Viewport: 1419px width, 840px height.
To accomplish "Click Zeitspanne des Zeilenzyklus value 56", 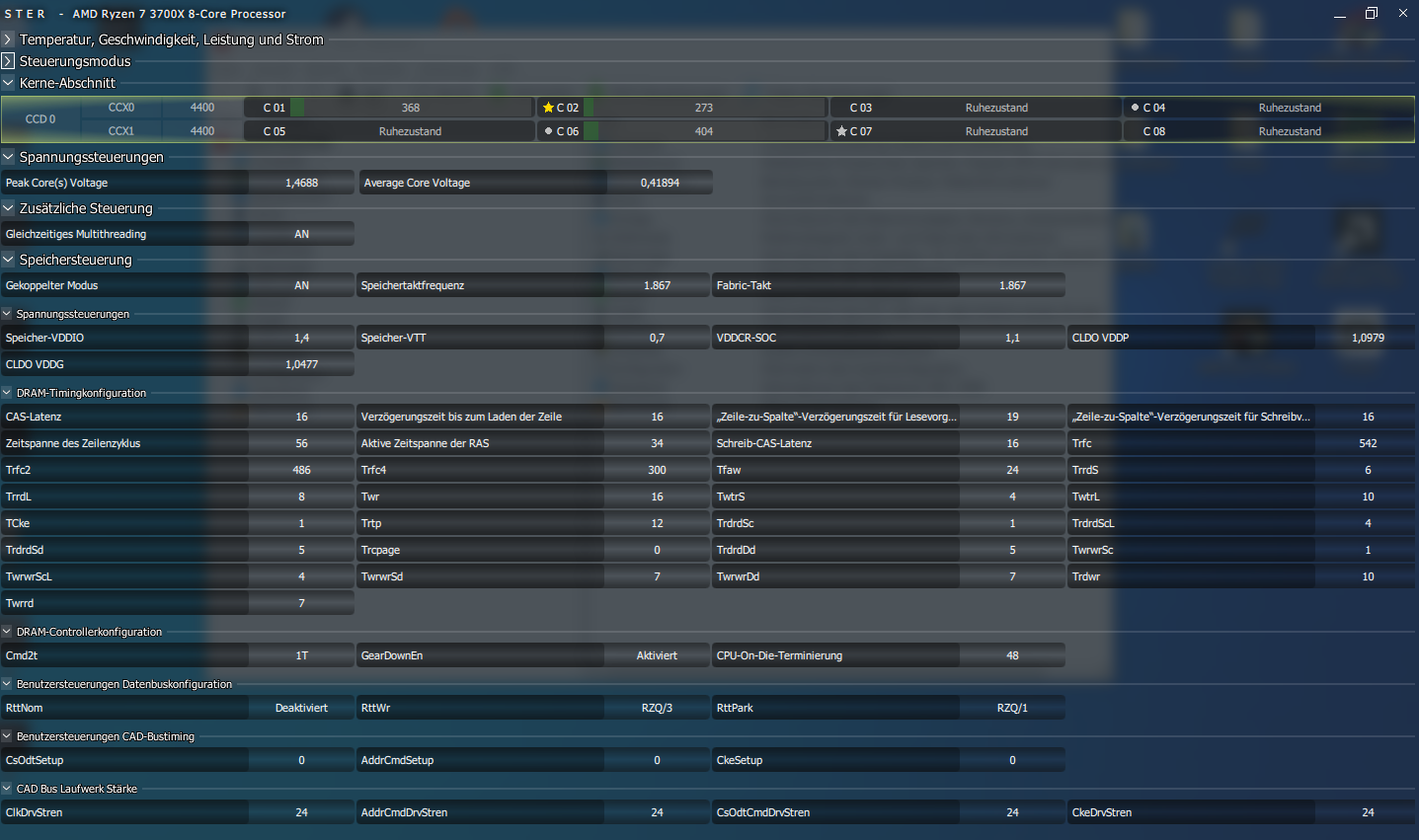I will click(x=301, y=443).
